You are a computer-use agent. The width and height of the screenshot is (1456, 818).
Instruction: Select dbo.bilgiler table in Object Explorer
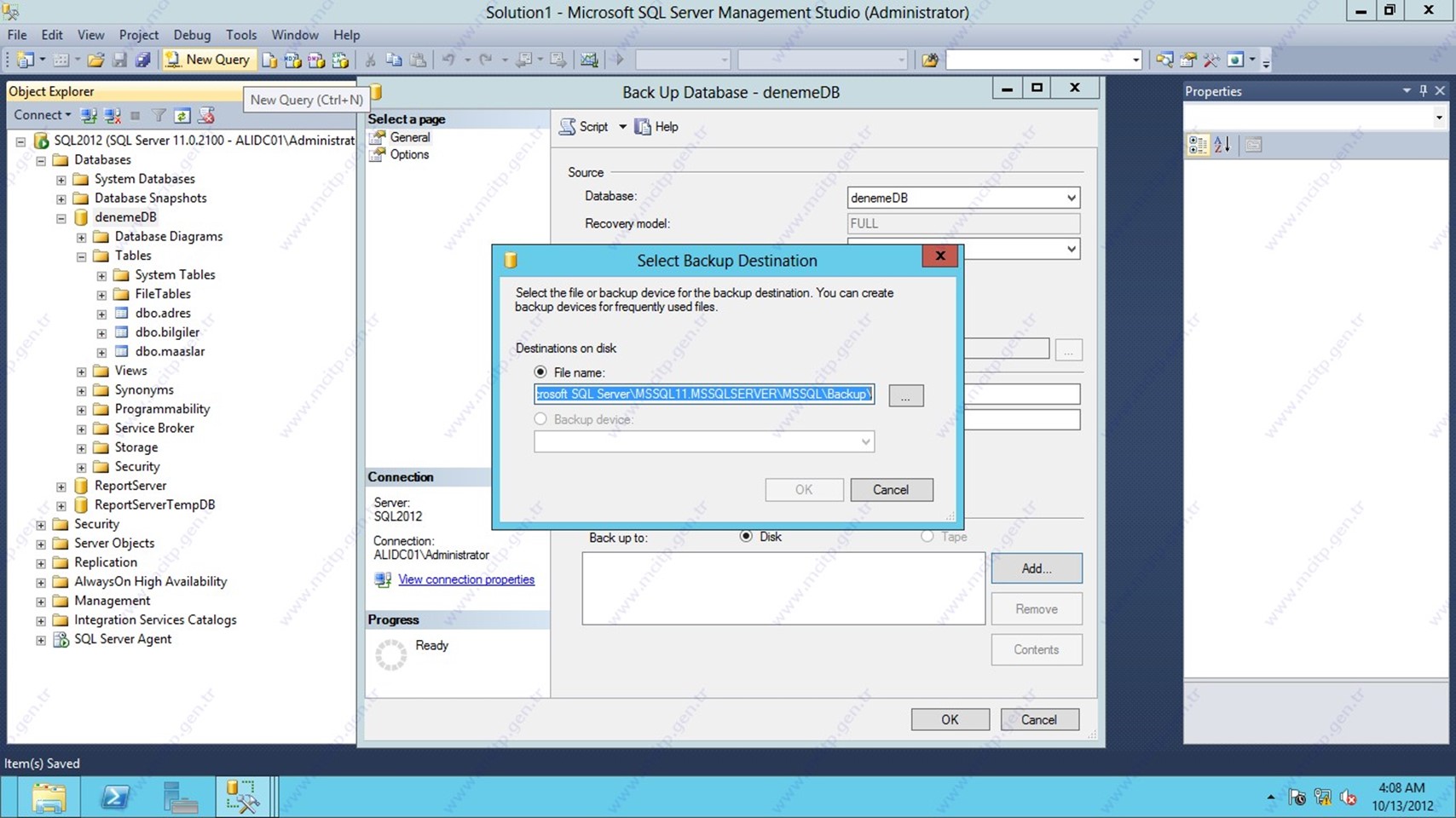[167, 332]
